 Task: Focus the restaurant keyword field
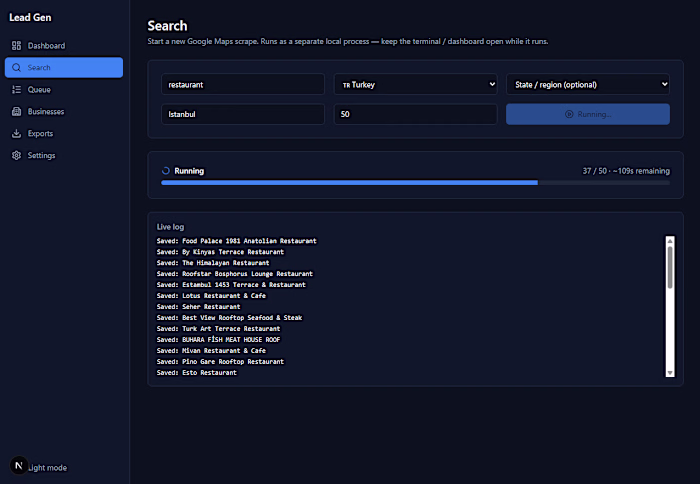click(243, 84)
